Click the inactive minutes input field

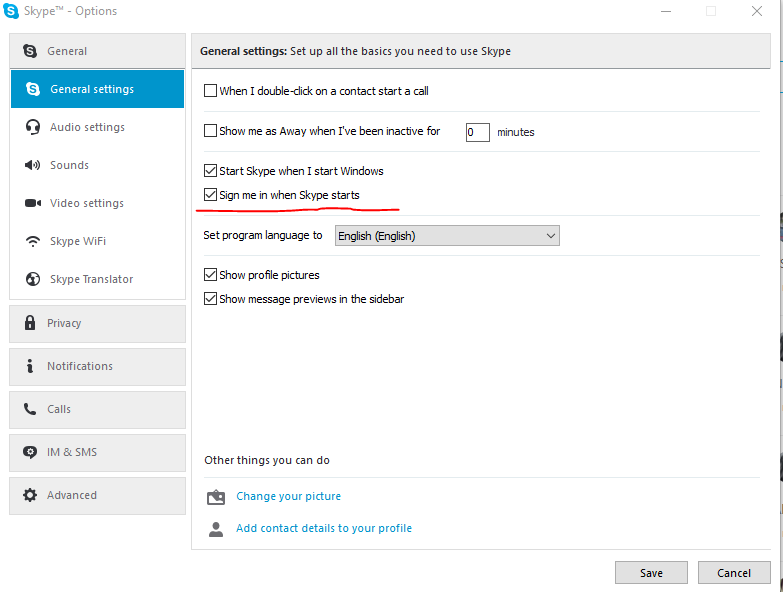coord(477,132)
